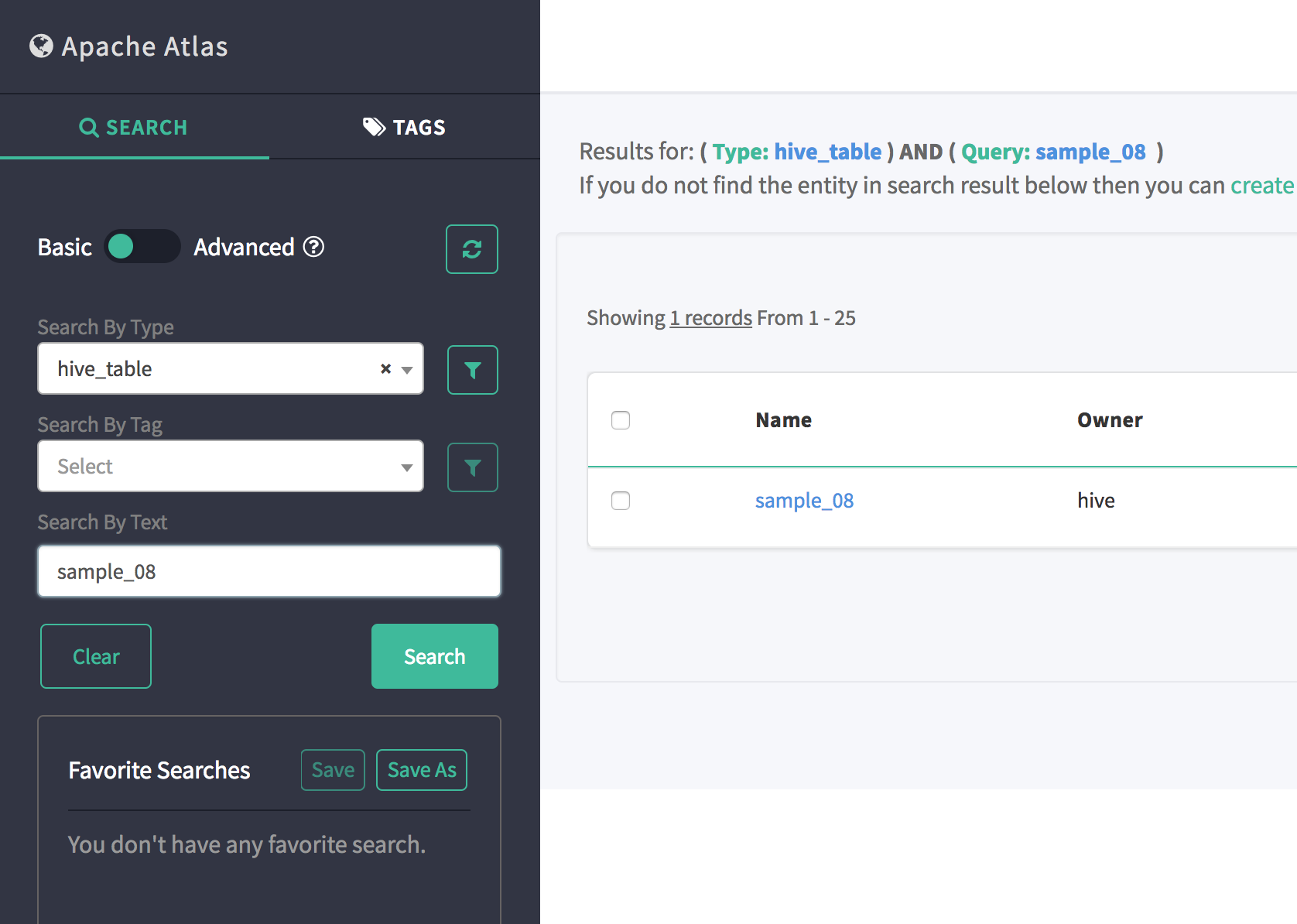Click the Advanced search help question icon

(x=313, y=247)
